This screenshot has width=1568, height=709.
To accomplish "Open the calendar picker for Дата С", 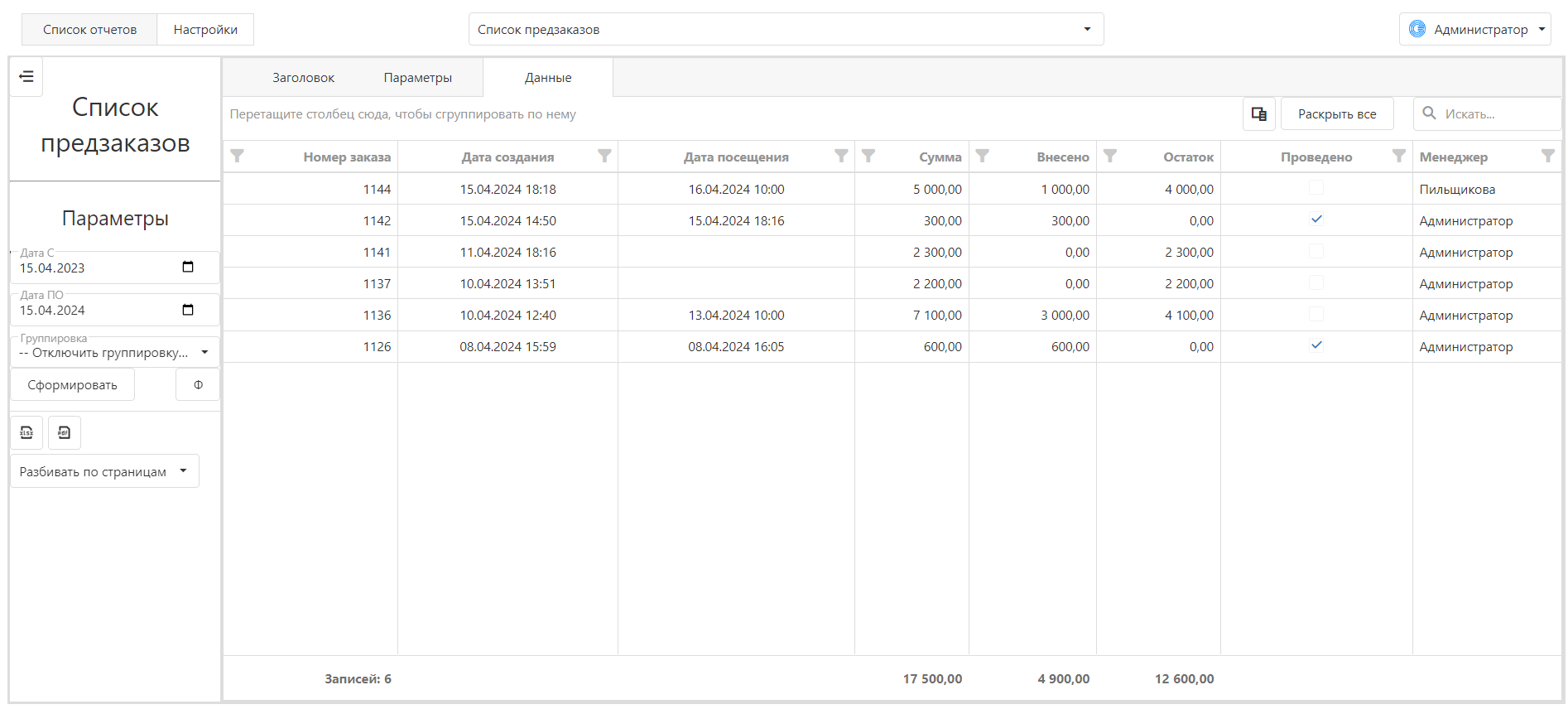I will (x=188, y=267).
